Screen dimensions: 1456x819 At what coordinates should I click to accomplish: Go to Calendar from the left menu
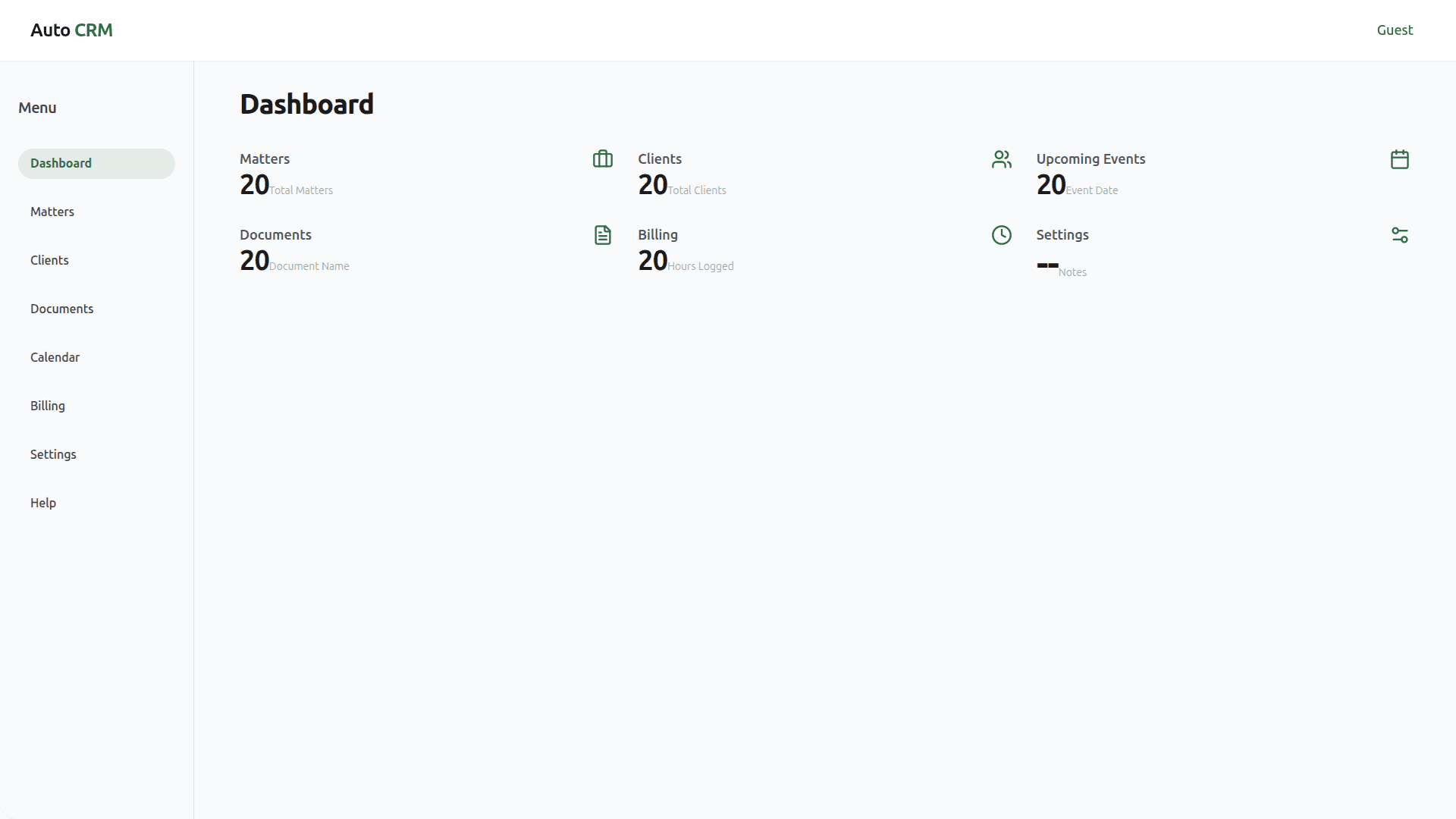pos(55,357)
